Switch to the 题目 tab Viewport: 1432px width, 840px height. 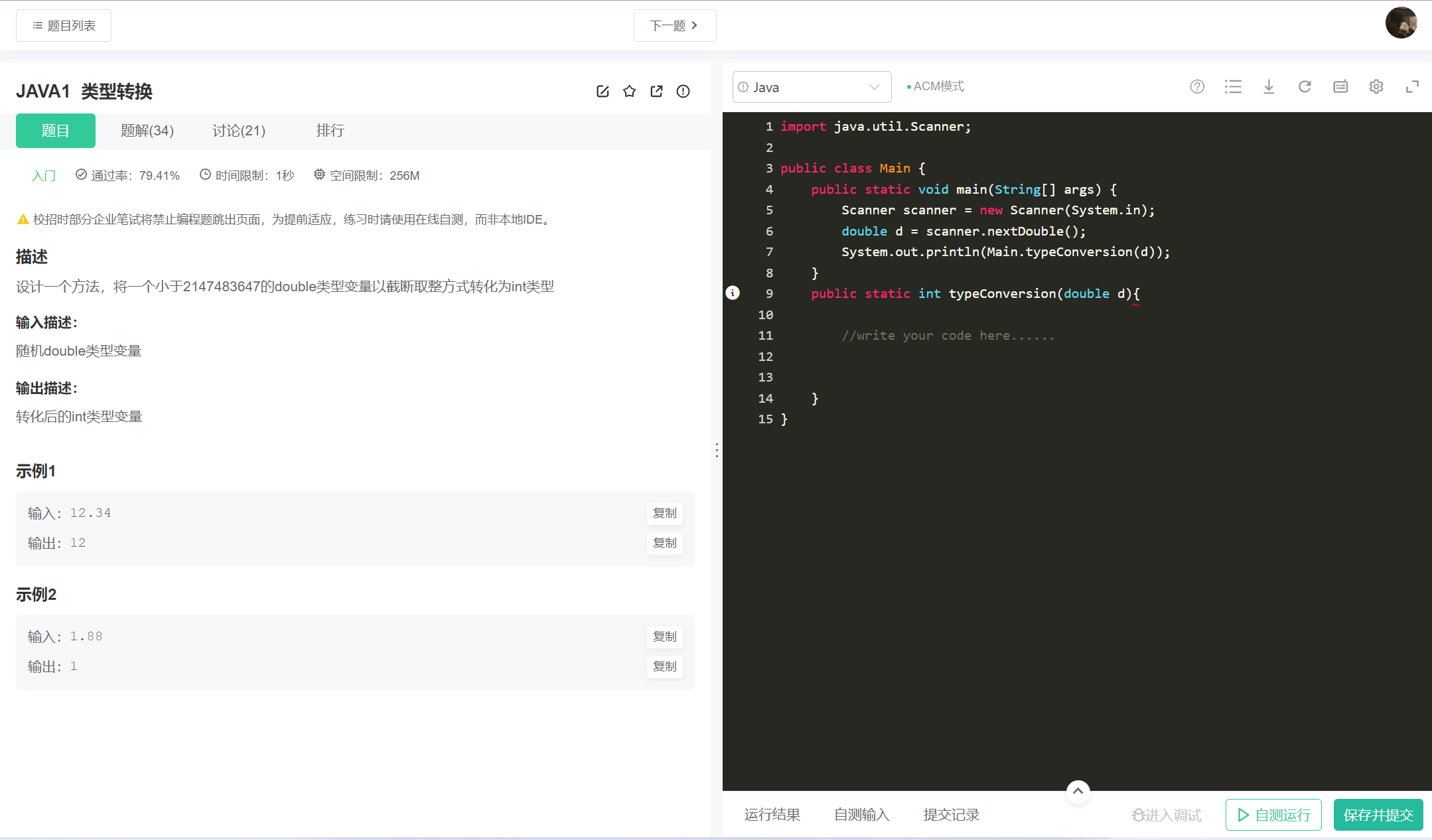pos(56,131)
